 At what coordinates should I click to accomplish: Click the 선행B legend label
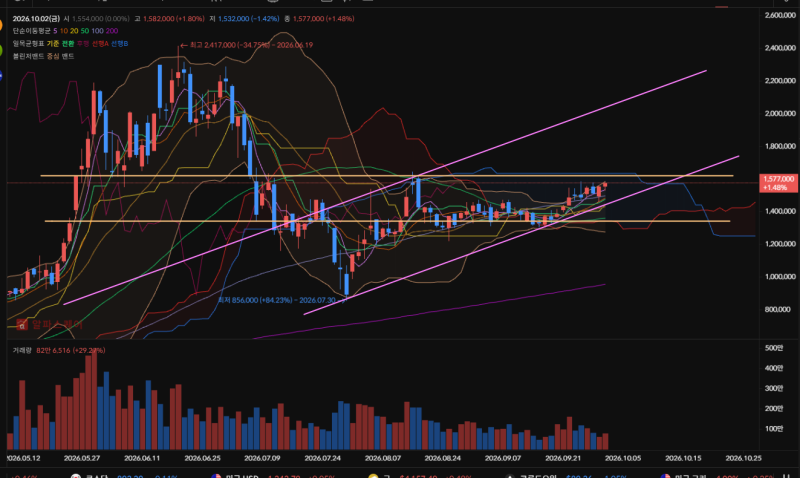(119, 44)
